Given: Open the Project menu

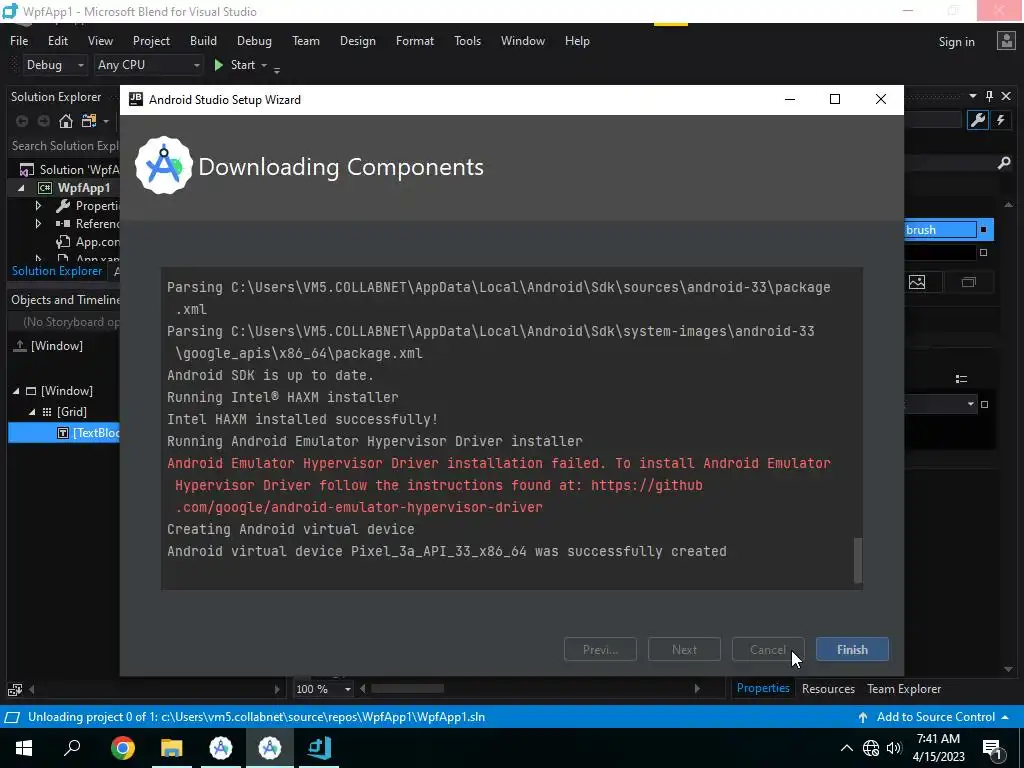Looking at the screenshot, I should [x=151, y=40].
